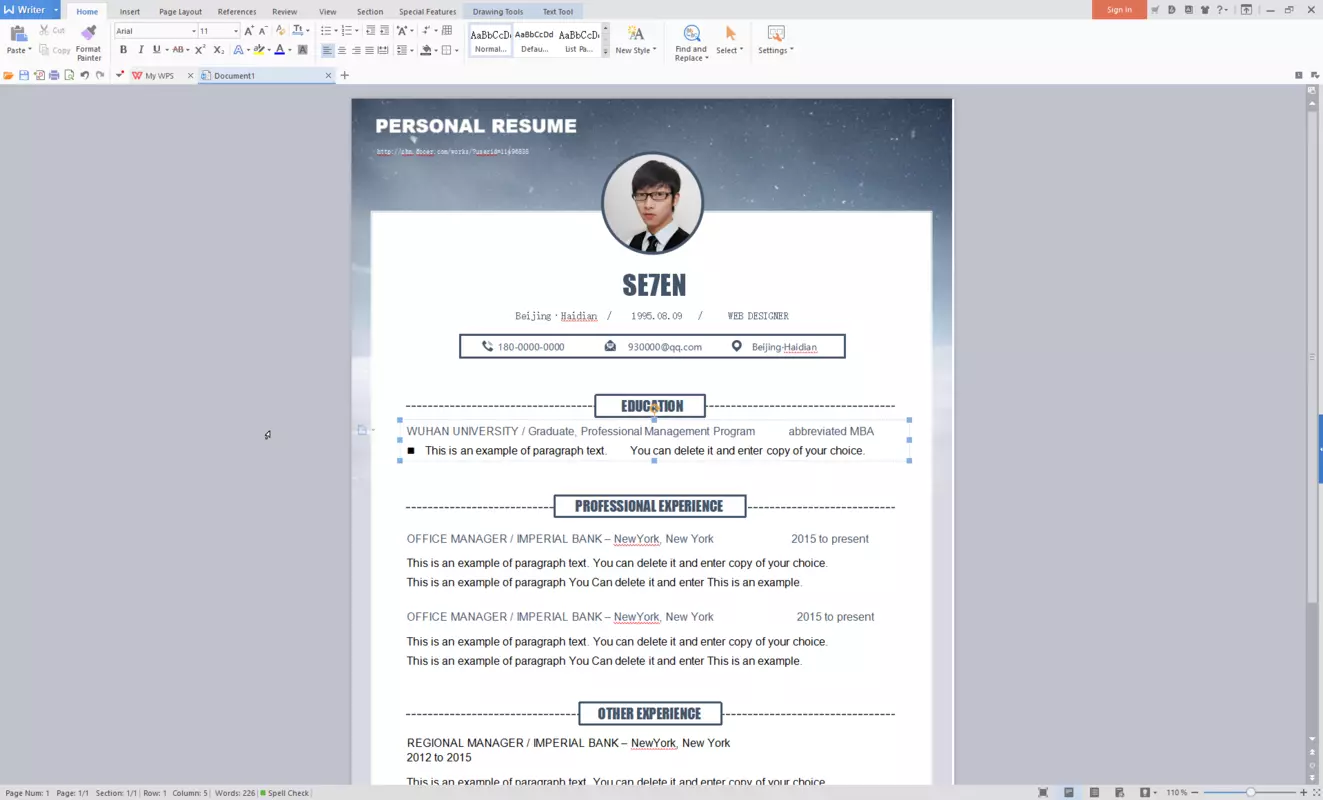Expand the bullets list dropdown arrow

[336, 31]
